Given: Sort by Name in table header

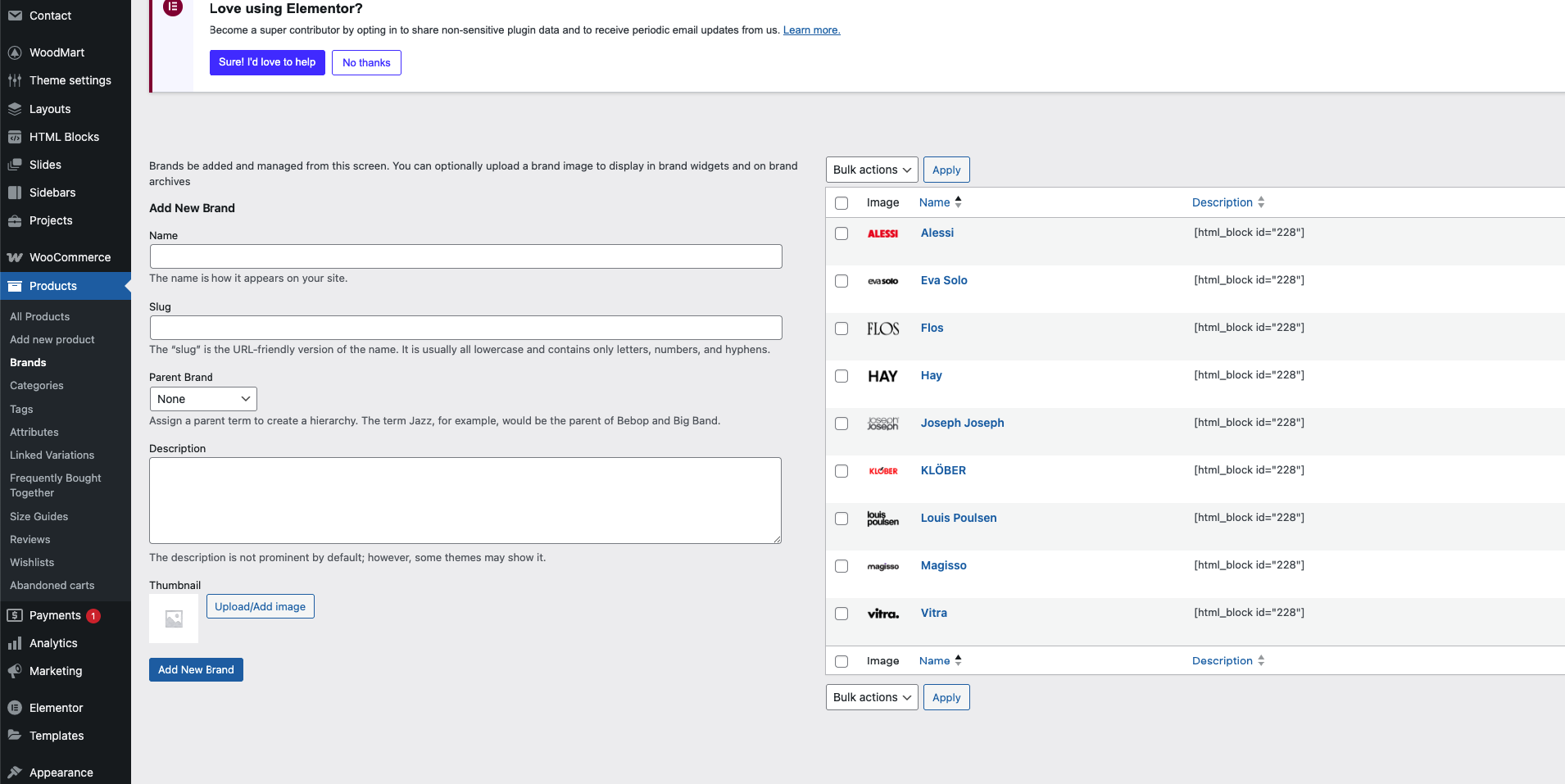Looking at the screenshot, I should [940, 202].
